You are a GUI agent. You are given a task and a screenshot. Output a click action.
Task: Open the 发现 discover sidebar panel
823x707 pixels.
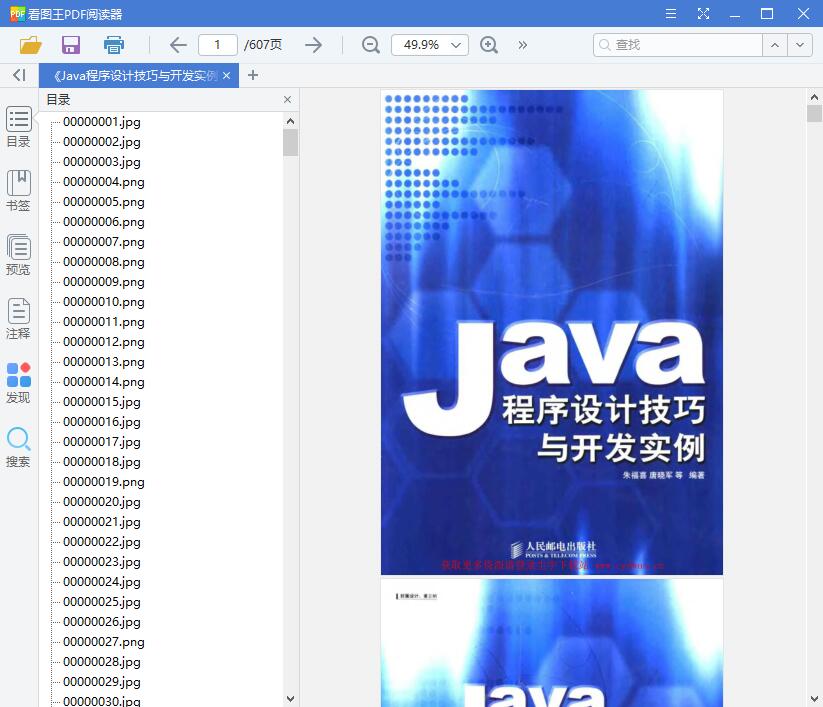18,383
